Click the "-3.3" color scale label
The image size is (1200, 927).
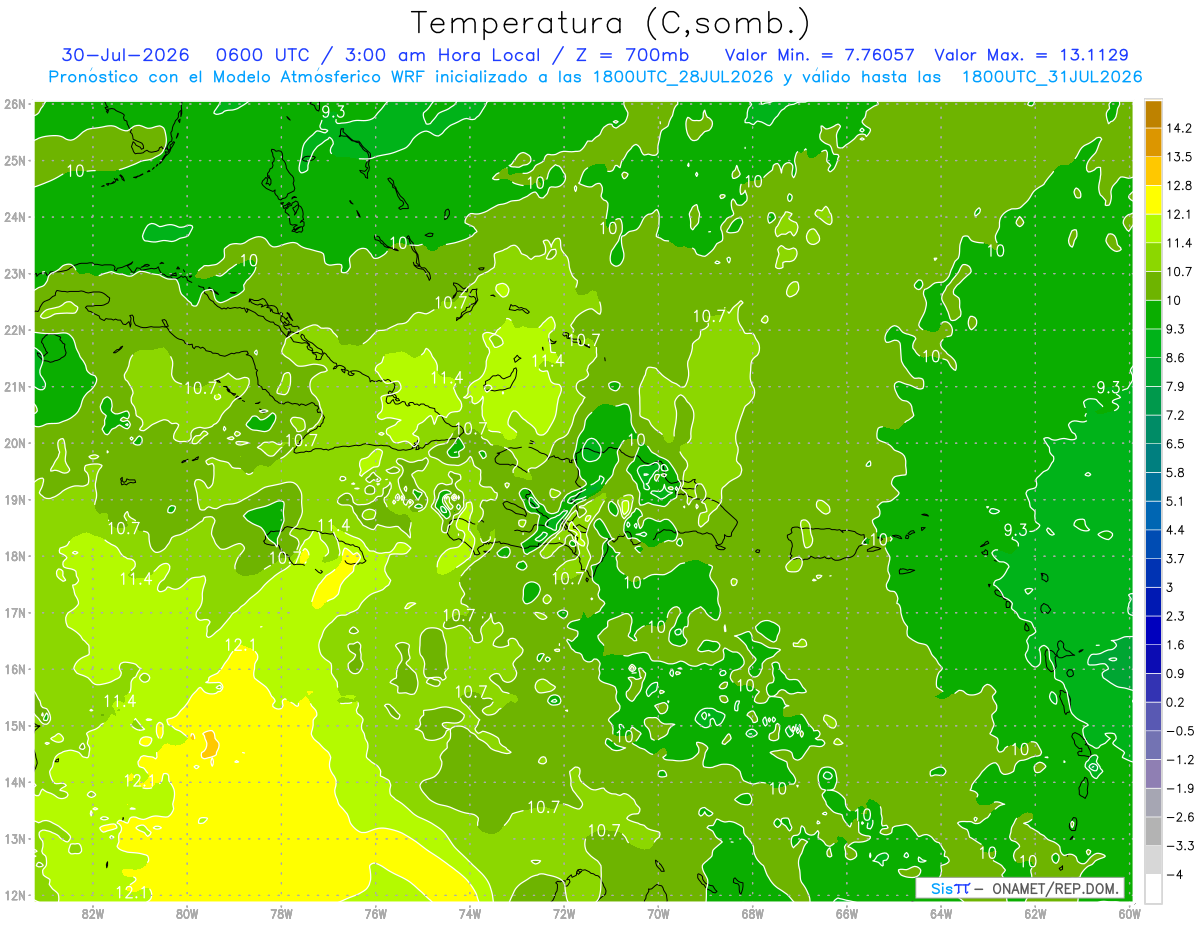[x=1179, y=846]
